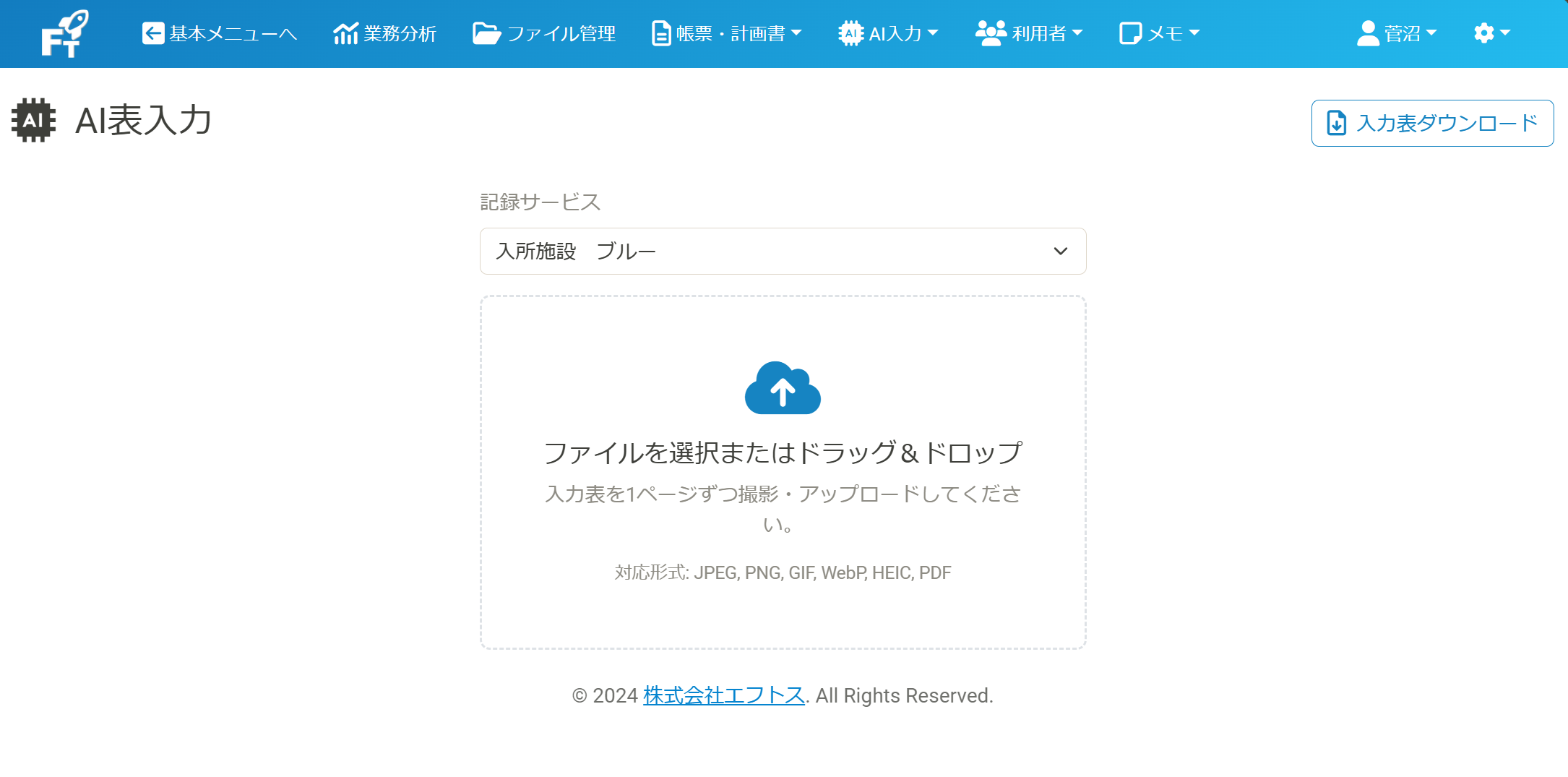Open ファイル管理 via the folder icon
Viewport: 1568px width, 777px height.
(x=486, y=33)
